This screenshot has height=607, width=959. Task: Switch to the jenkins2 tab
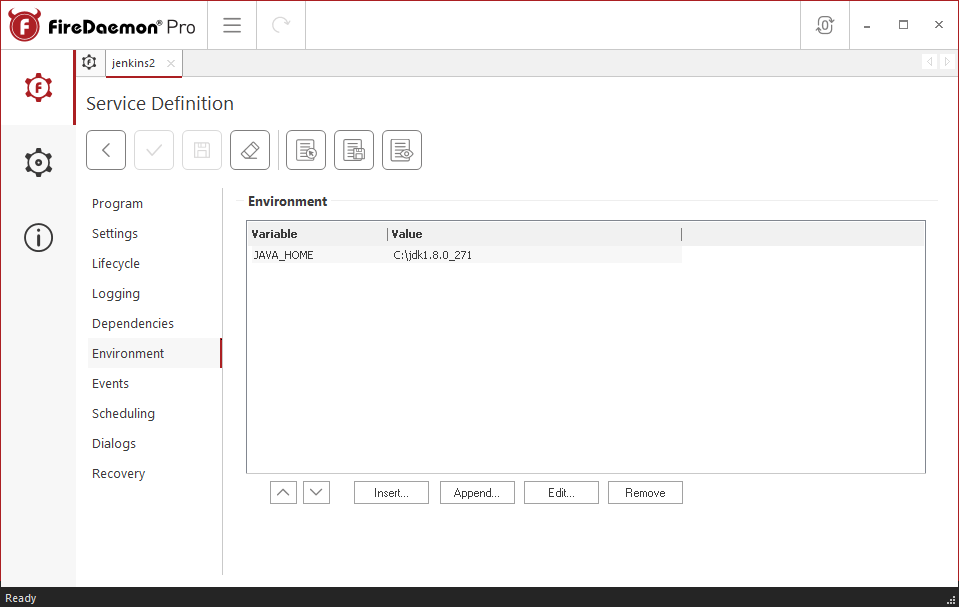tap(133, 63)
